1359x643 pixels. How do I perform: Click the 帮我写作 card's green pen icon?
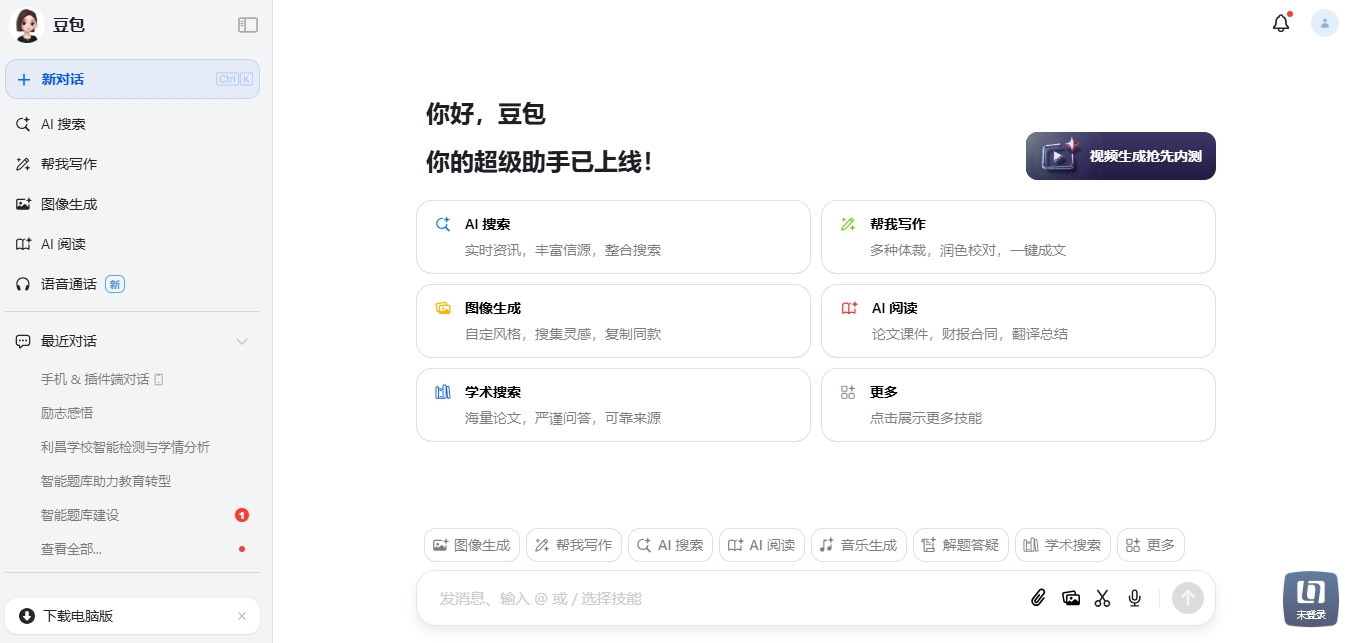point(848,224)
